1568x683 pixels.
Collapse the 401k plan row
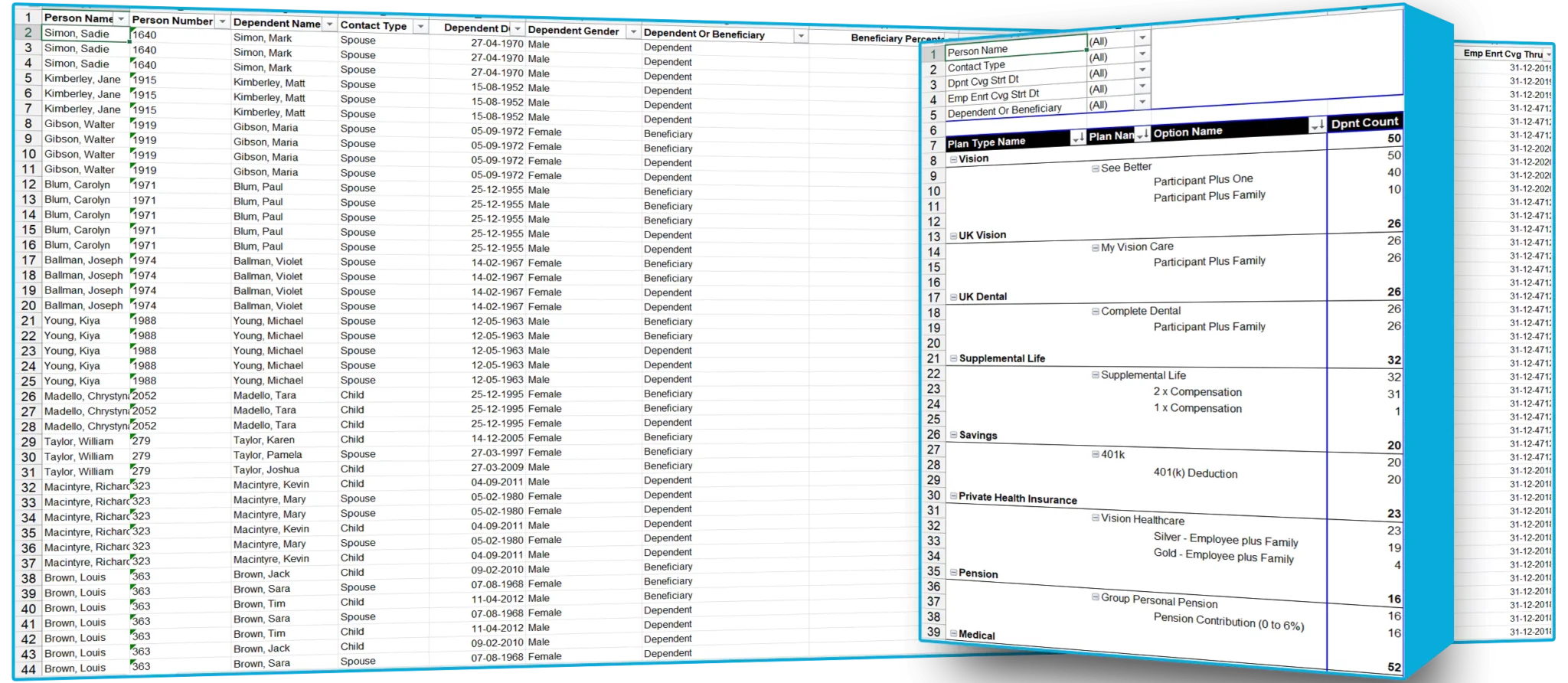(1096, 455)
